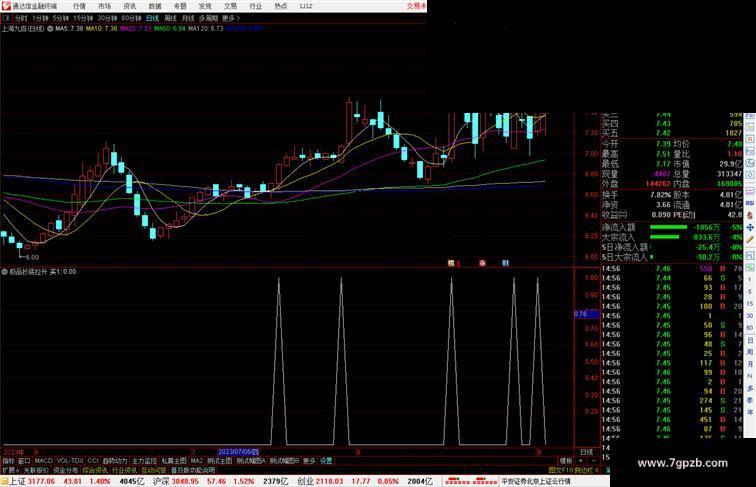Screen dimensions: 756x487
Task: Click the 2023/07/06 date marker on time axis
Action: 239,452
